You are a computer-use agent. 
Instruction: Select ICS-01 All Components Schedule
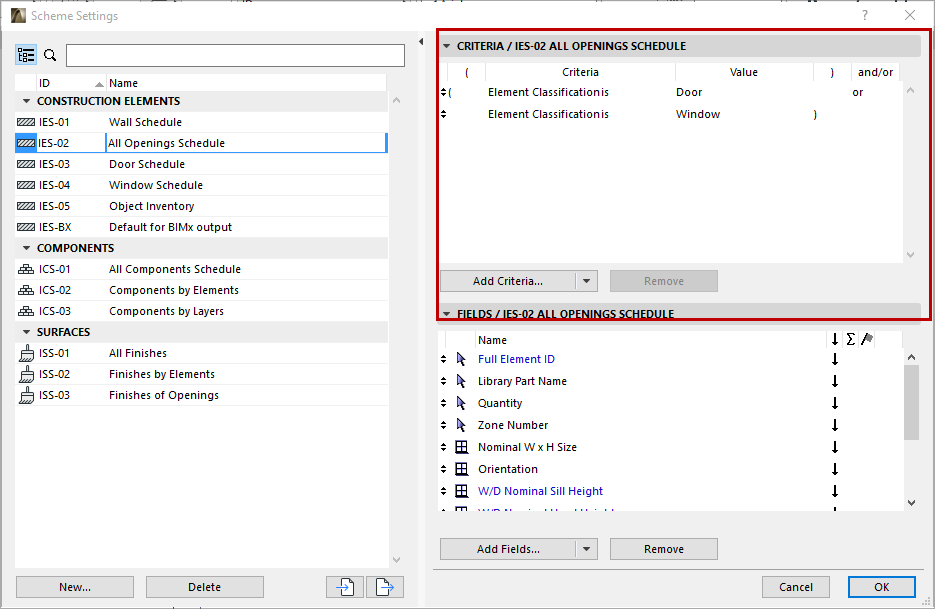pyautogui.click(x=201, y=269)
